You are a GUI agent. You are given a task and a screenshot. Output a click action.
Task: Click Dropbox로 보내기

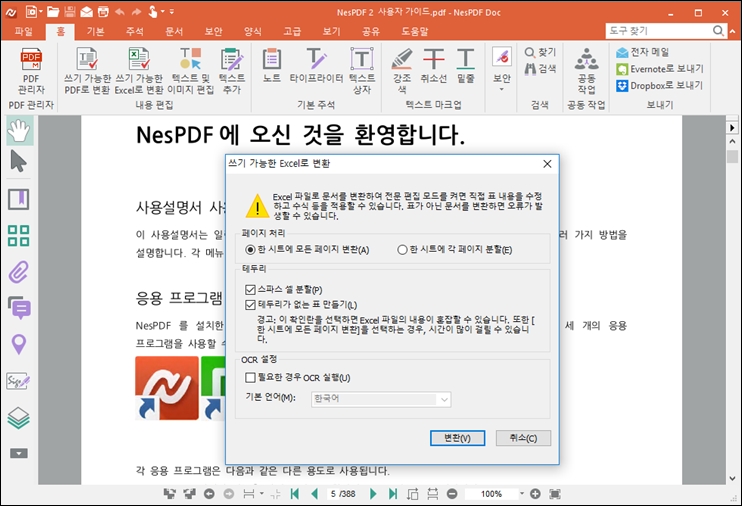coord(659,86)
